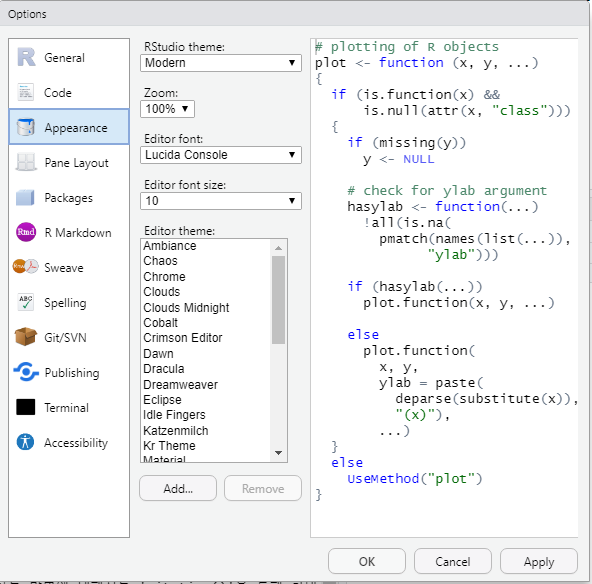Image resolution: width=592 pixels, height=584 pixels.
Task: Select Chaos editor theme
Action: pyautogui.click(x=206, y=261)
